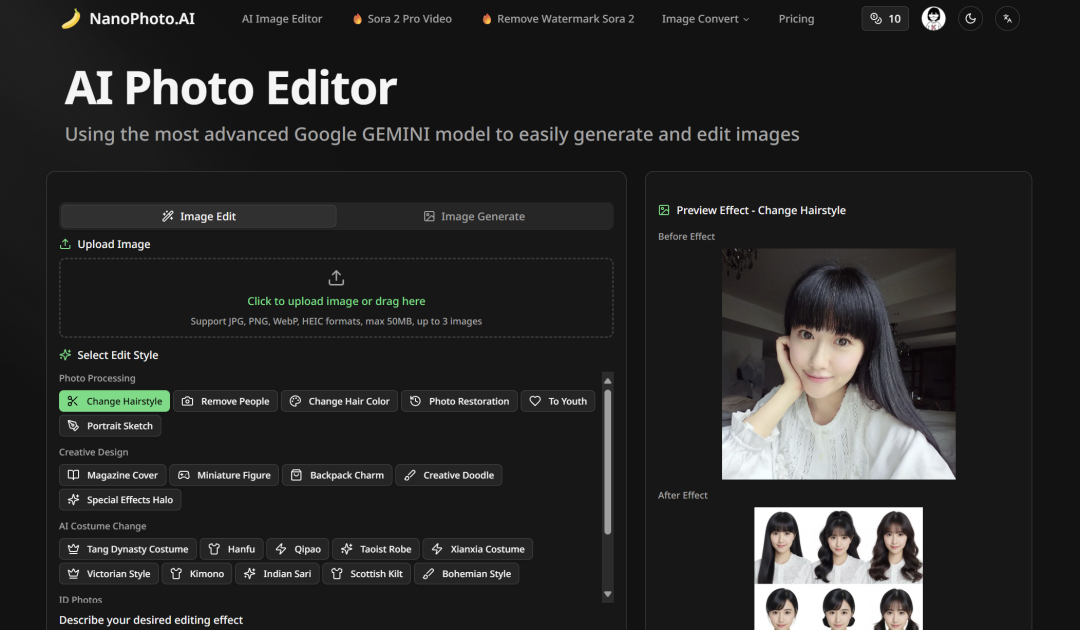Pick the Change Hair Color option
The image size is (1080, 630).
(339, 401)
